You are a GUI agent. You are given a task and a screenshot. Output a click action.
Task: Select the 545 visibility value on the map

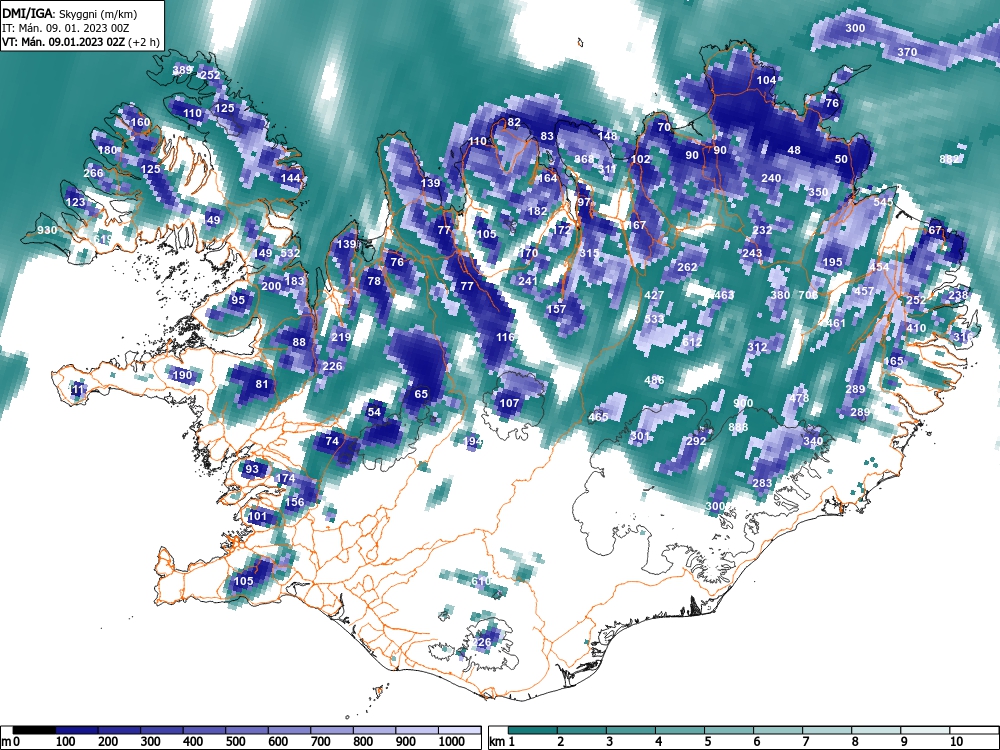click(883, 202)
